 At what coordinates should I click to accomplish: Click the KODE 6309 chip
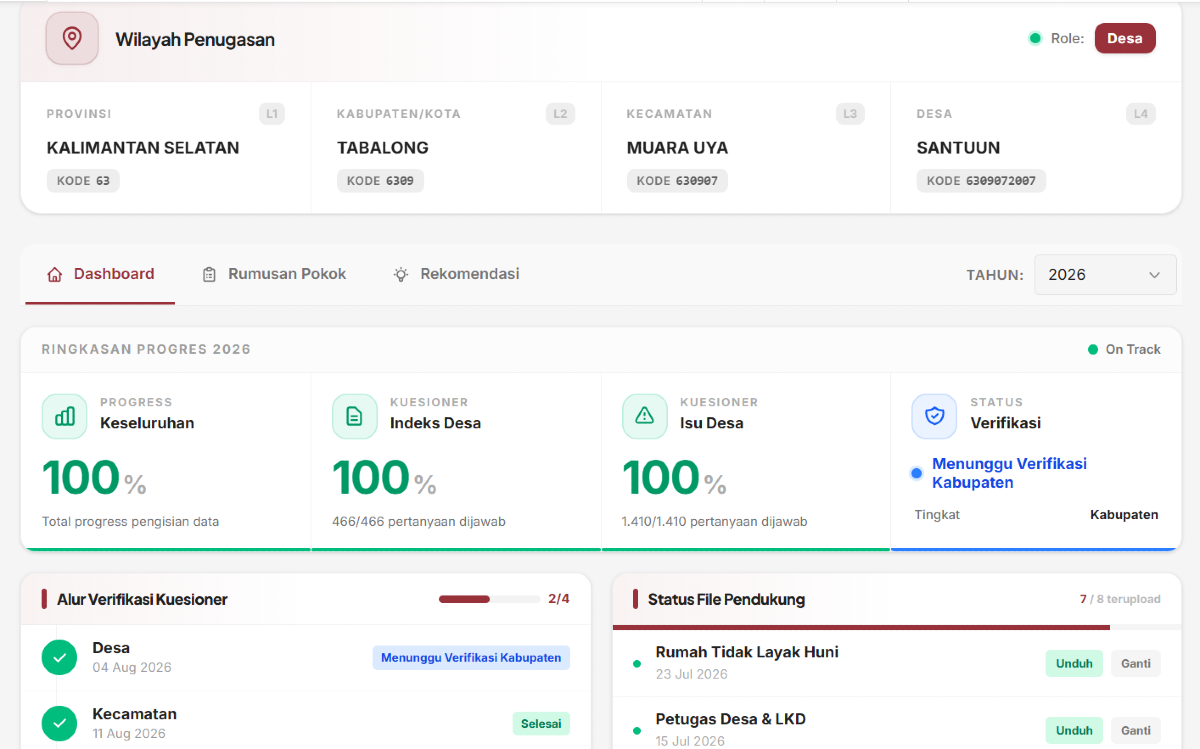point(381,181)
